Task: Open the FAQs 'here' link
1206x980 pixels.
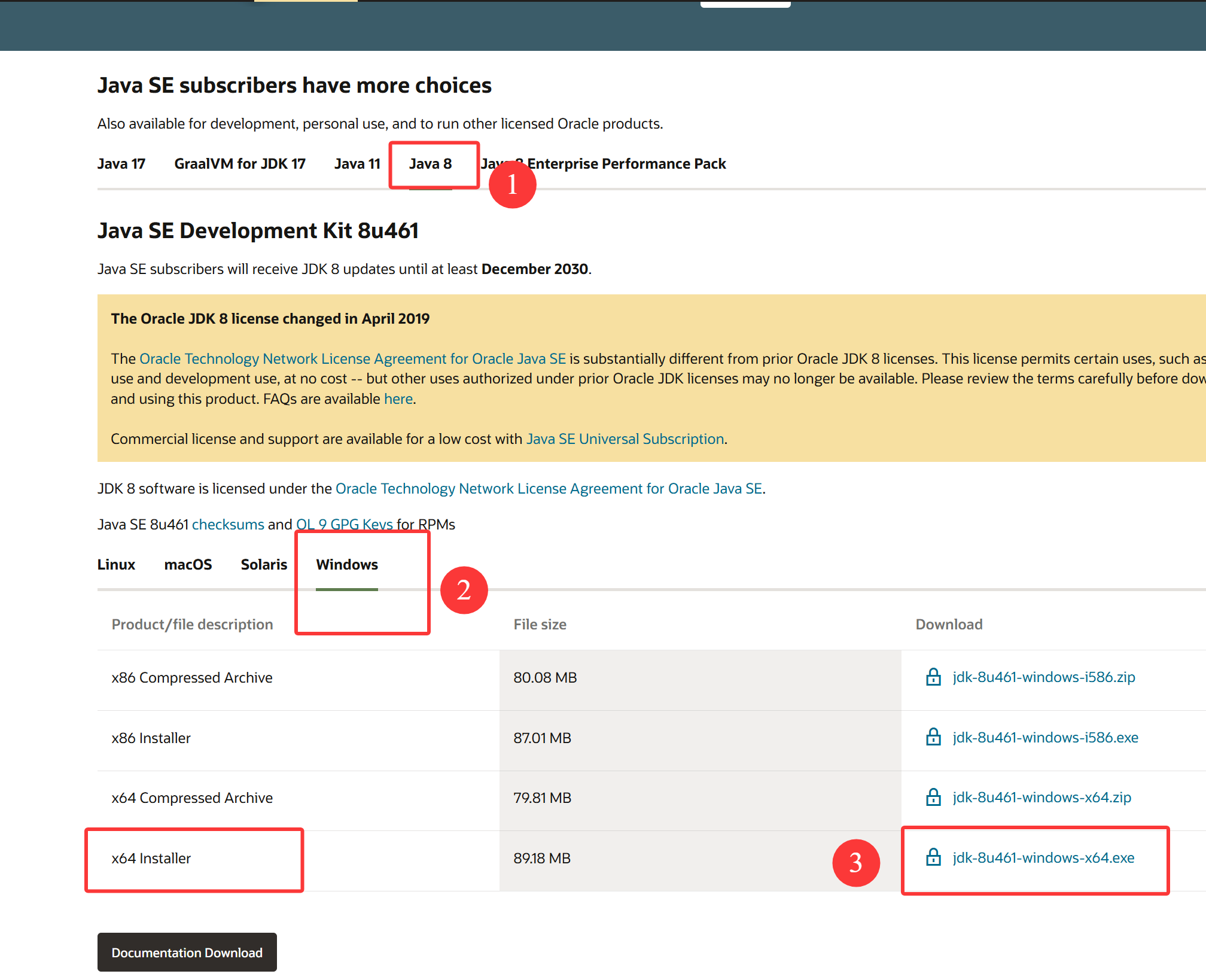Action: pyautogui.click(x=398, y=399)
